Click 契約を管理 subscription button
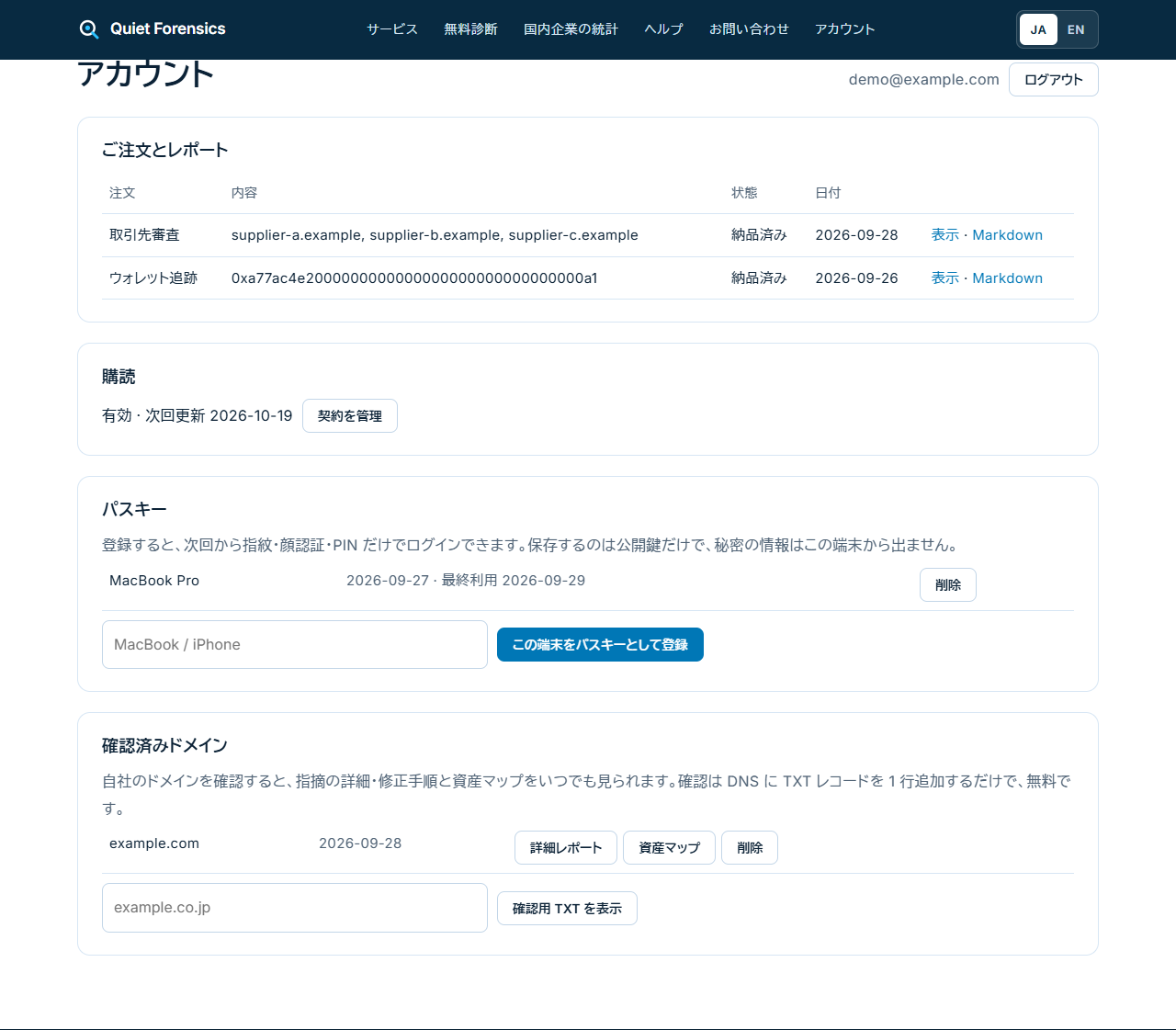Screen dimensions: 1176x1030 350,416
